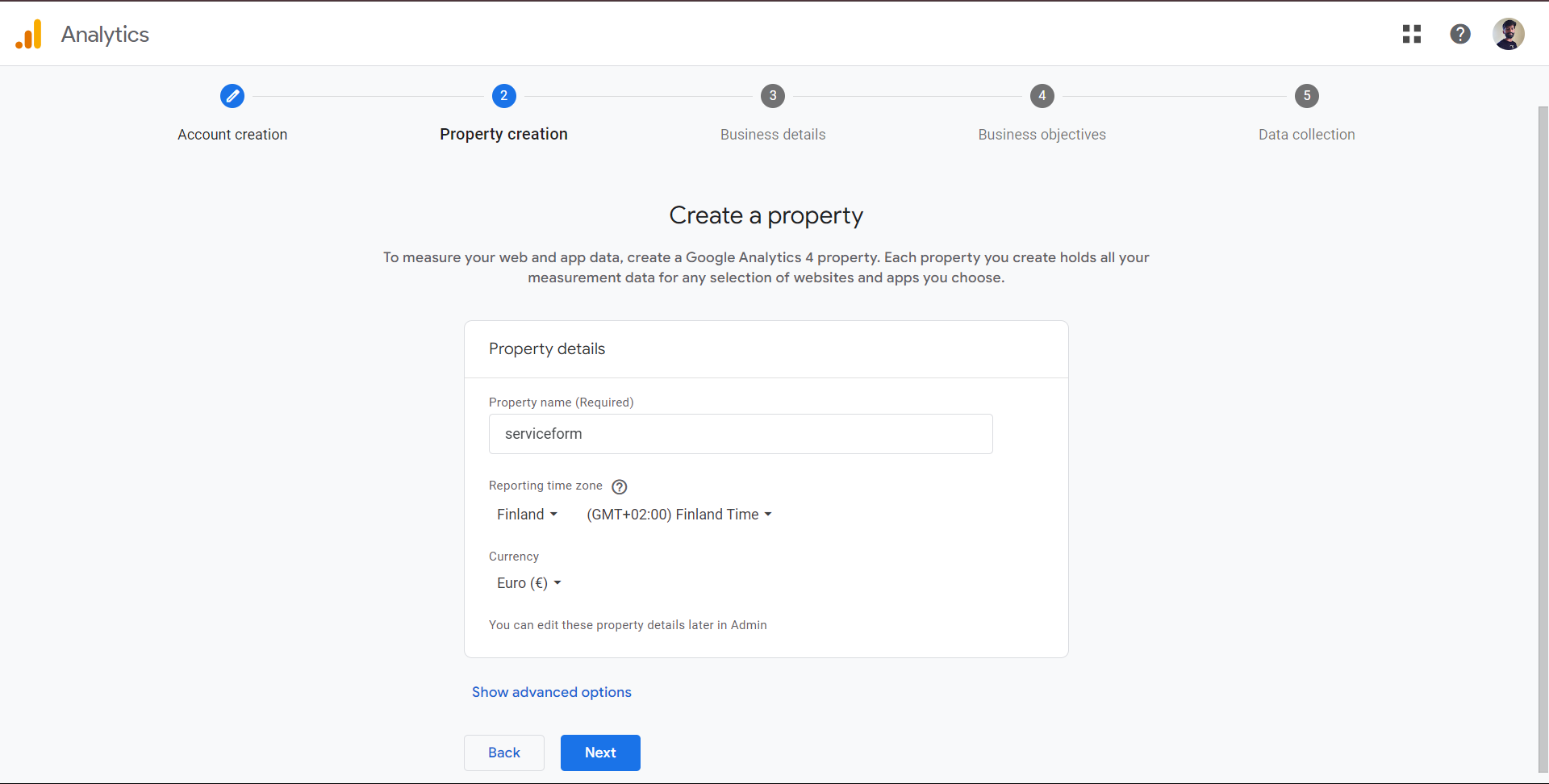
Task: Open the Finland Time zone dropdown
Action: pos(679,515)
